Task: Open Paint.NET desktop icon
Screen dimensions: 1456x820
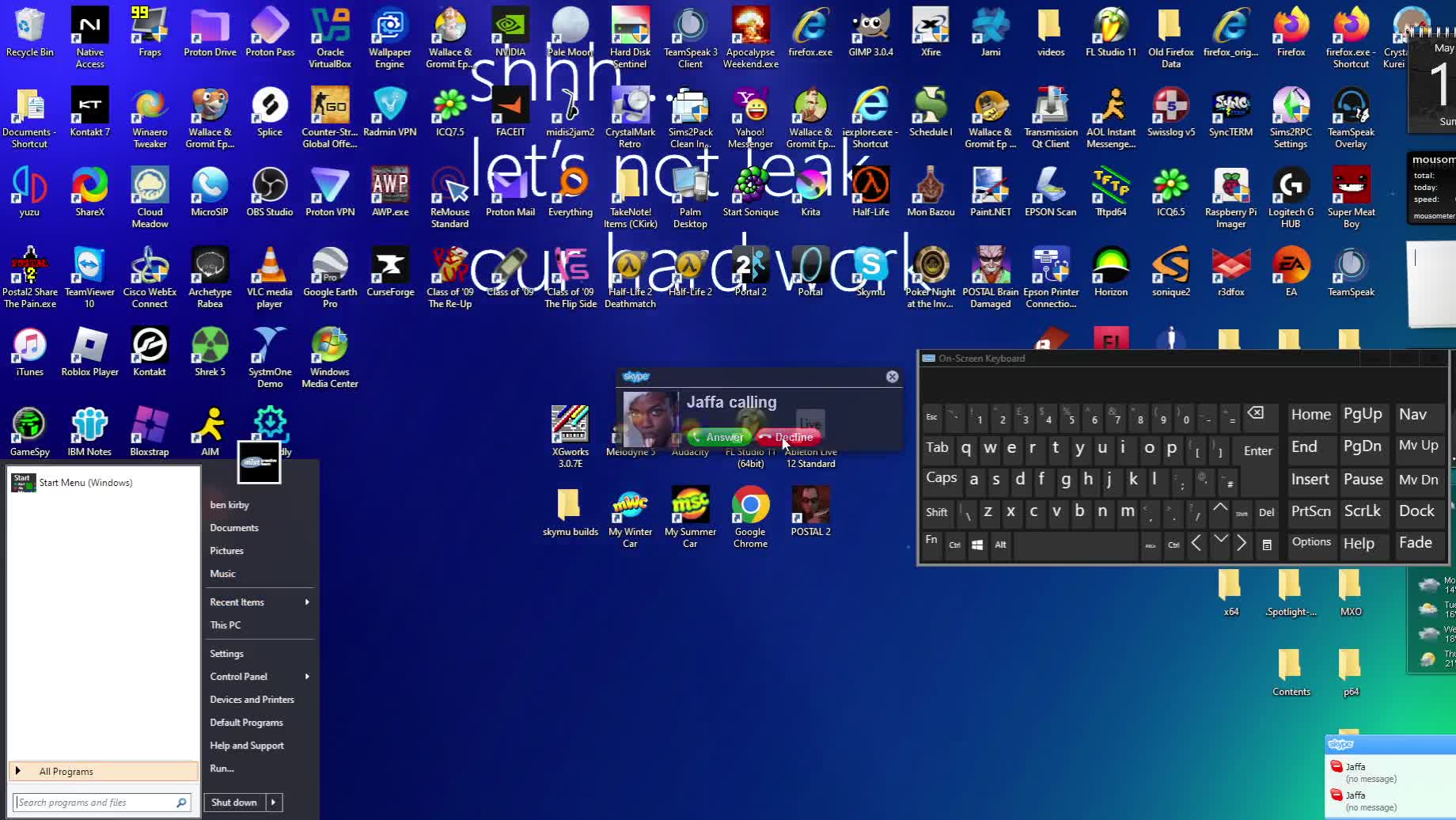Action: coord(991,192)
